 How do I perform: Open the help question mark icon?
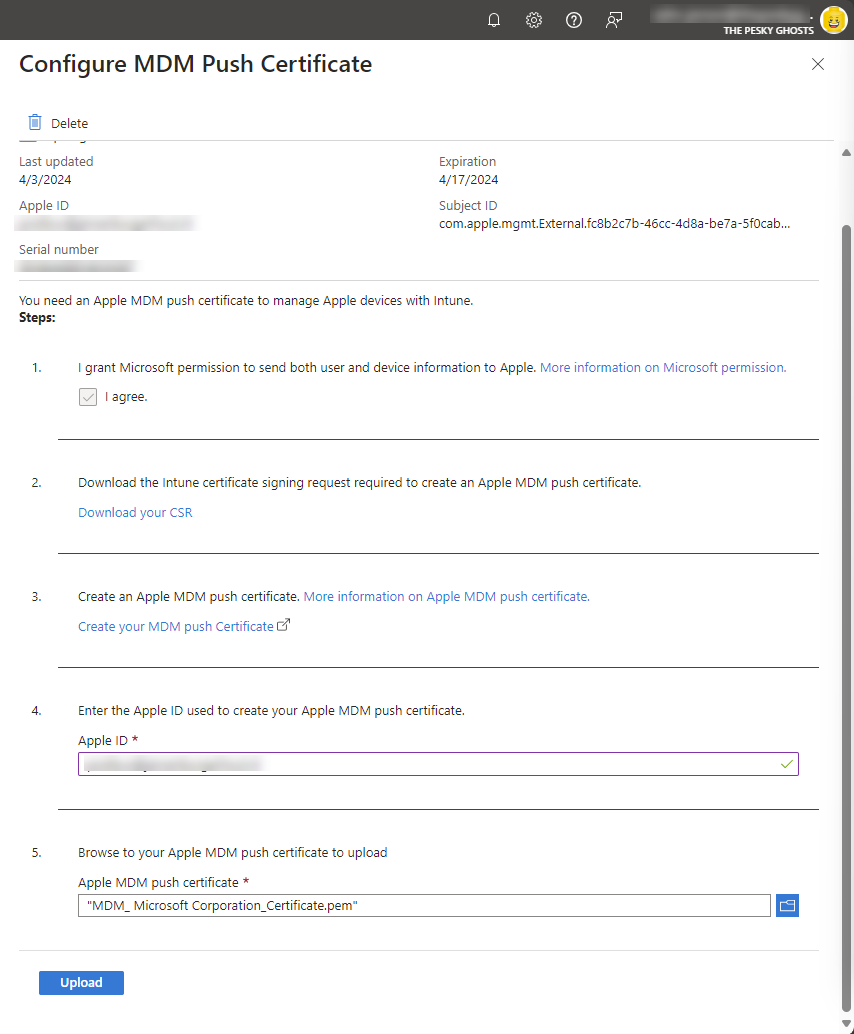point(574,20)
